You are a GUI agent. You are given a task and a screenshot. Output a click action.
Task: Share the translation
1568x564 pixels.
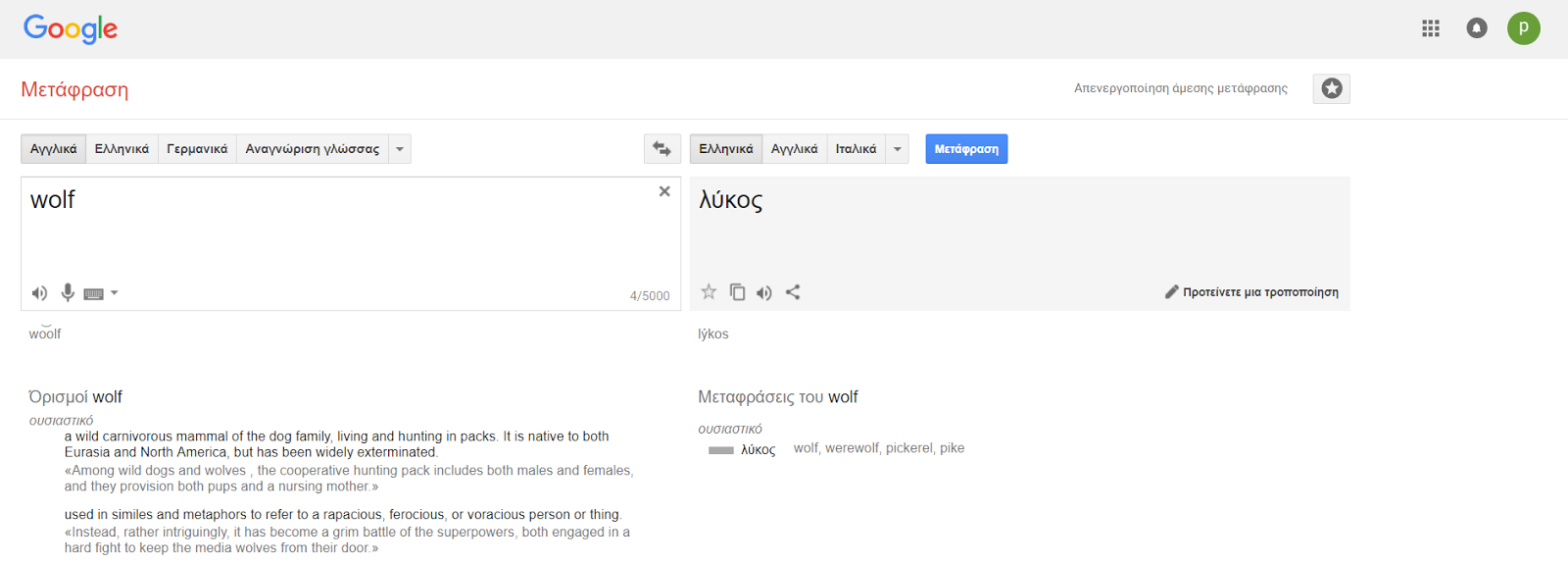(x=793, y=292)
